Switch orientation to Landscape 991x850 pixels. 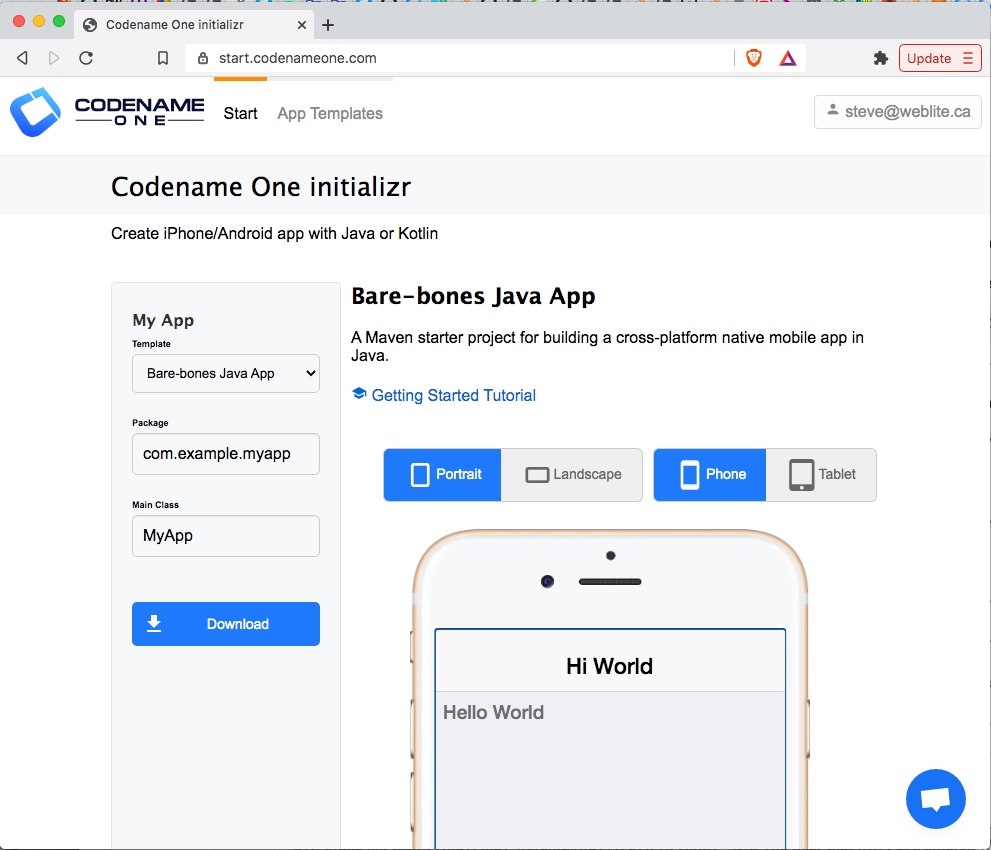click(x=571, y=474)
